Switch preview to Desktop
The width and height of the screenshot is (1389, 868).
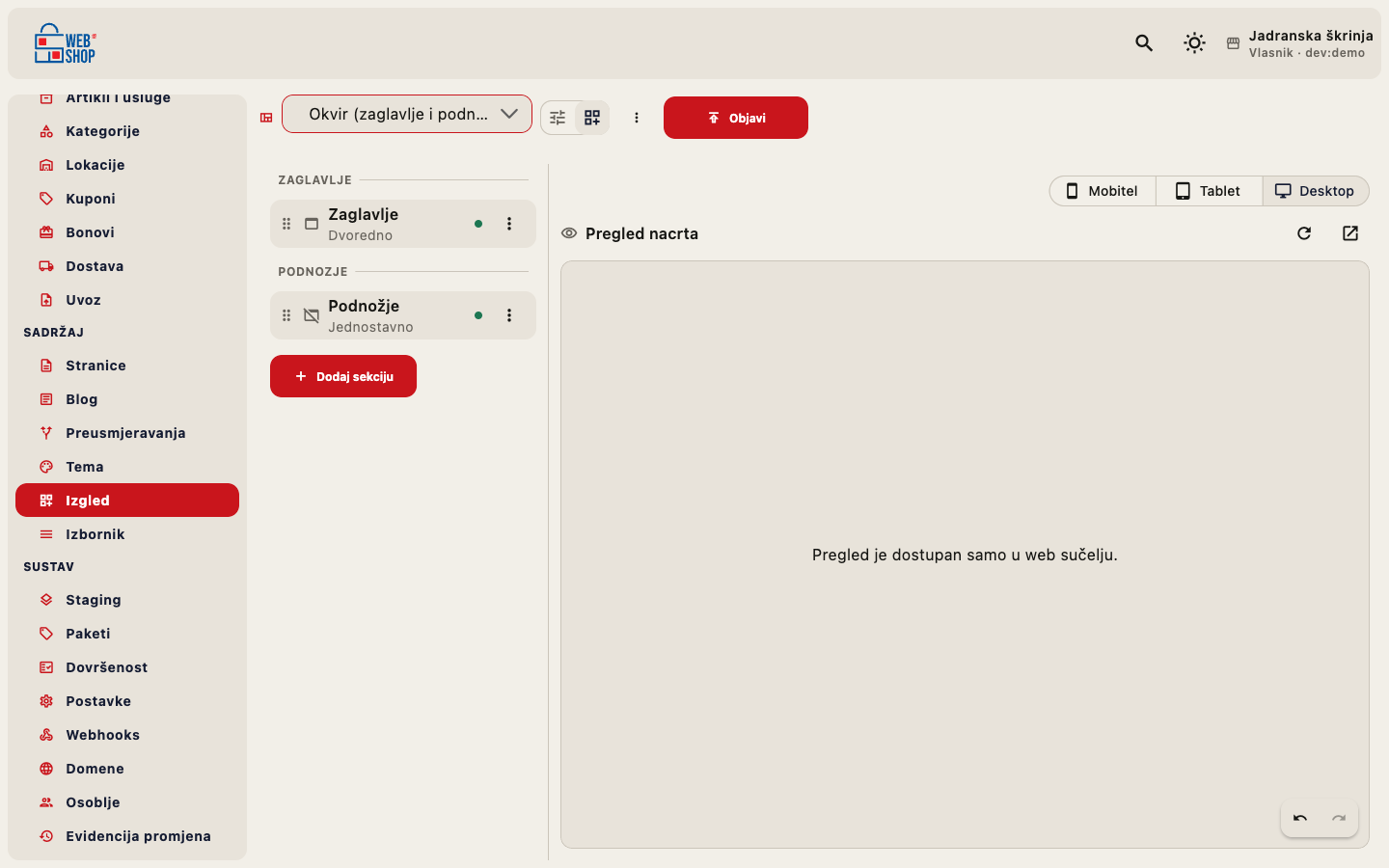click(x=1316, y=191)
